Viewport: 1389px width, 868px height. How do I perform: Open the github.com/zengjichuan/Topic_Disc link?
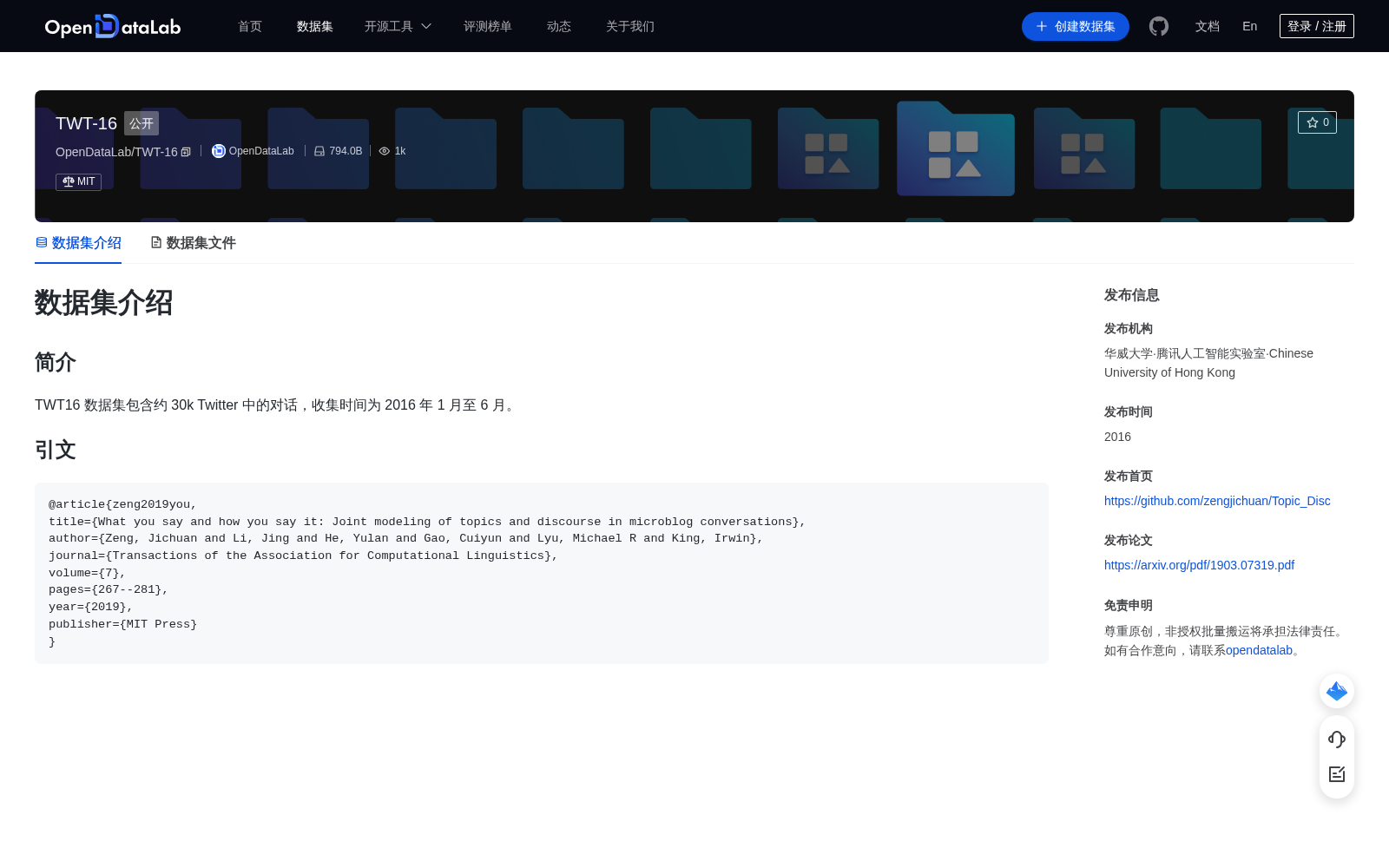1217,501
